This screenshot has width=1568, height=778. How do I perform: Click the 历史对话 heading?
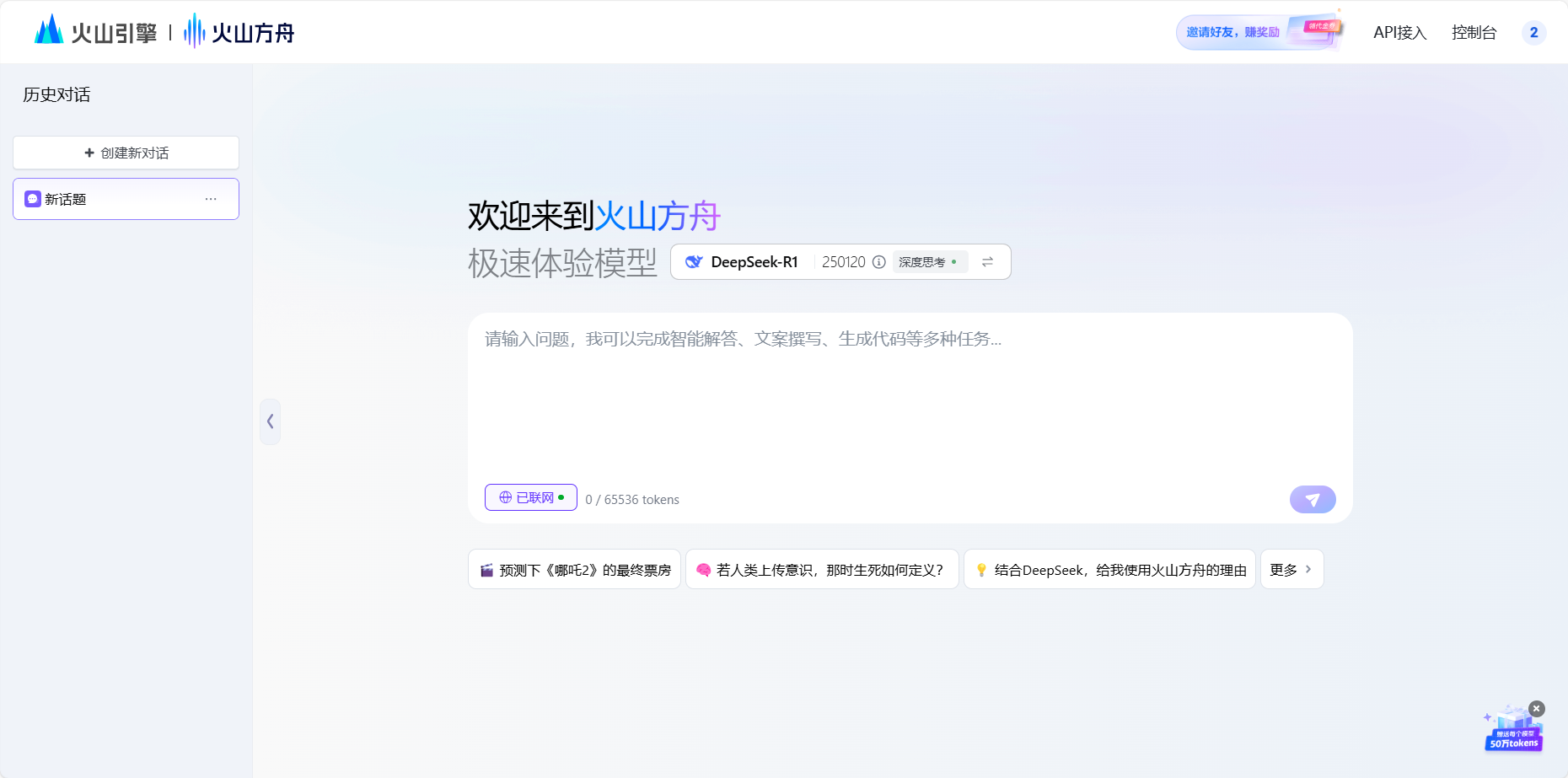(56, 94)
